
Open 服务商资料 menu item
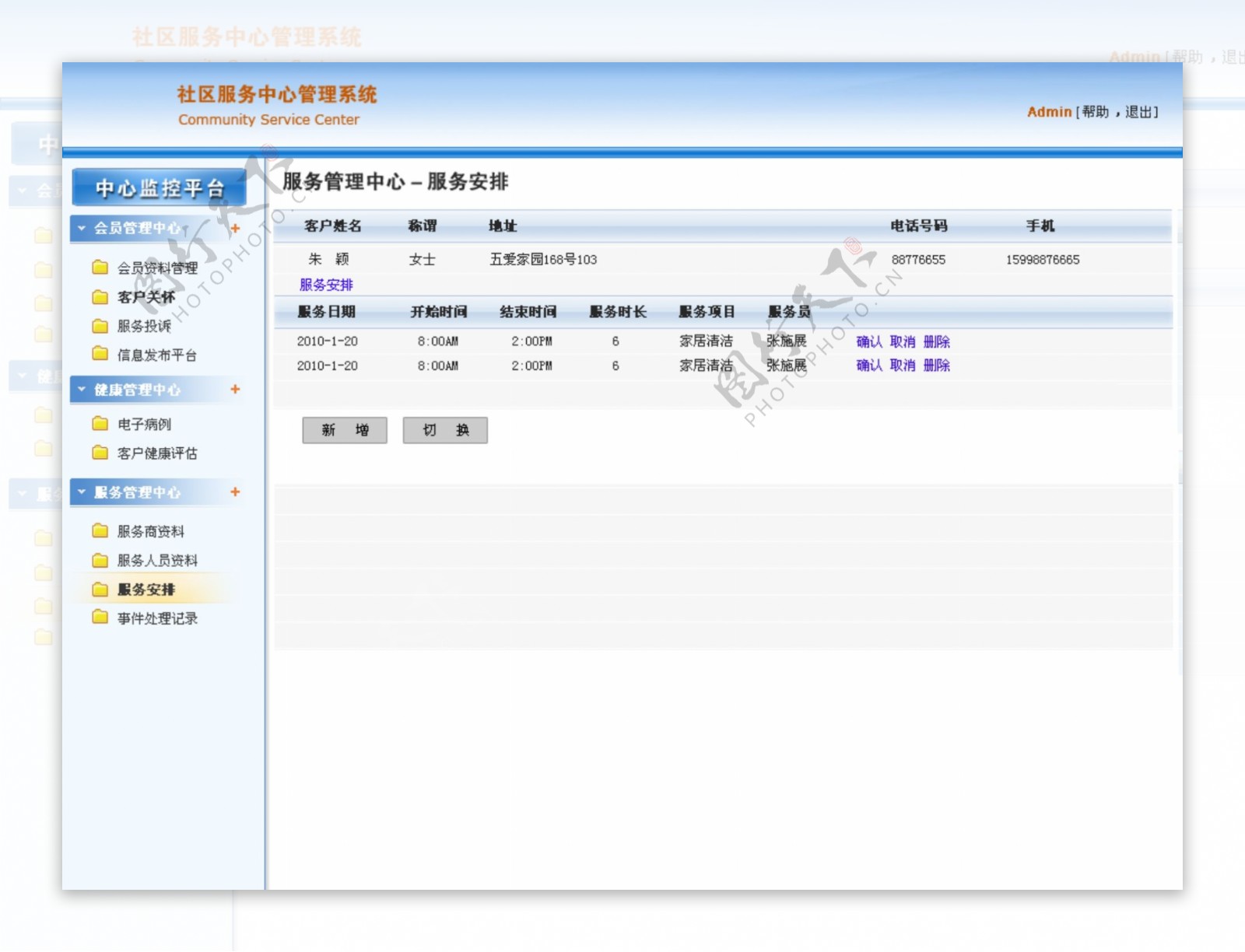(x=151, y=531)
